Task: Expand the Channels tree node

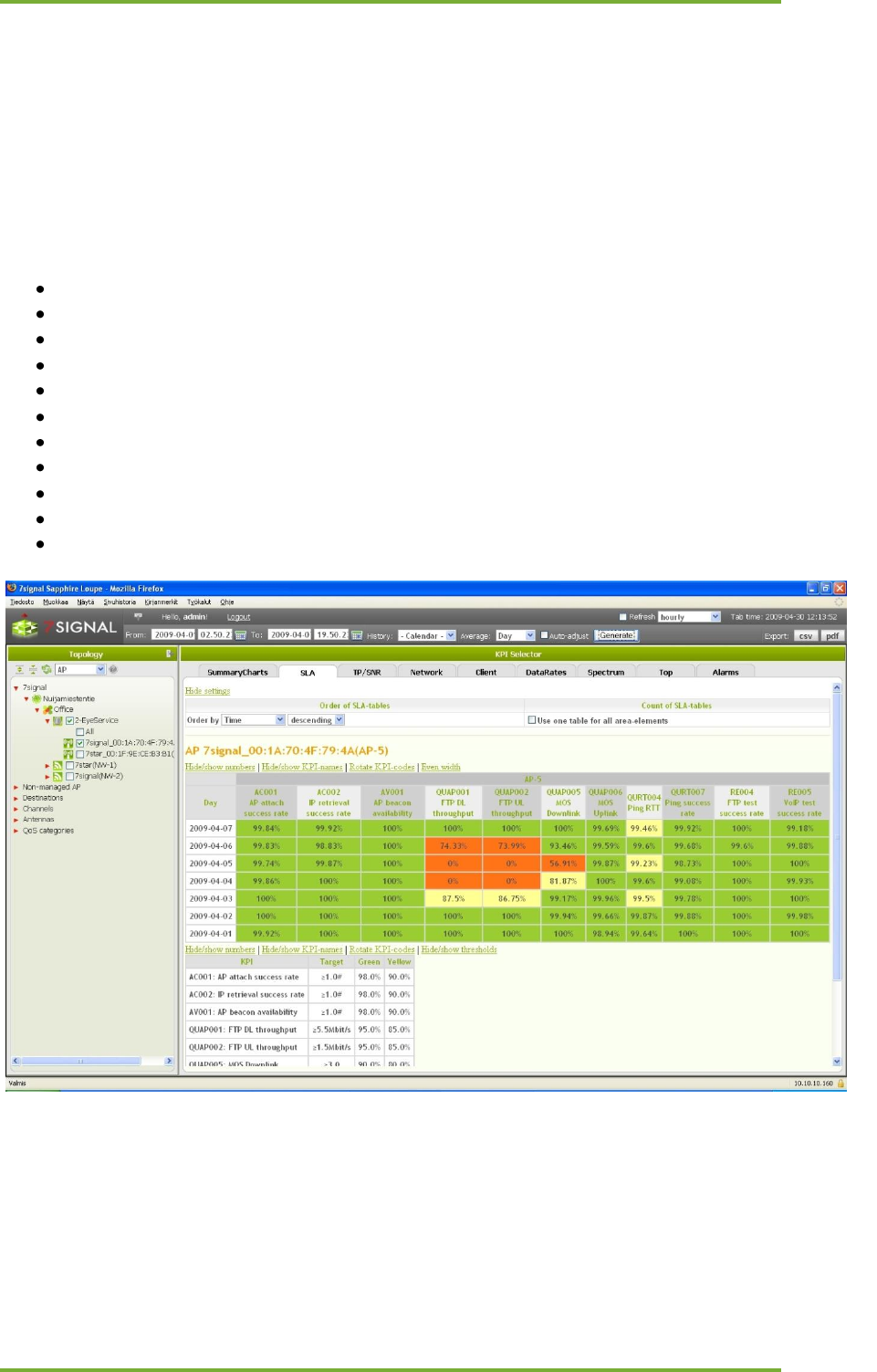Action: click(16, 809)
